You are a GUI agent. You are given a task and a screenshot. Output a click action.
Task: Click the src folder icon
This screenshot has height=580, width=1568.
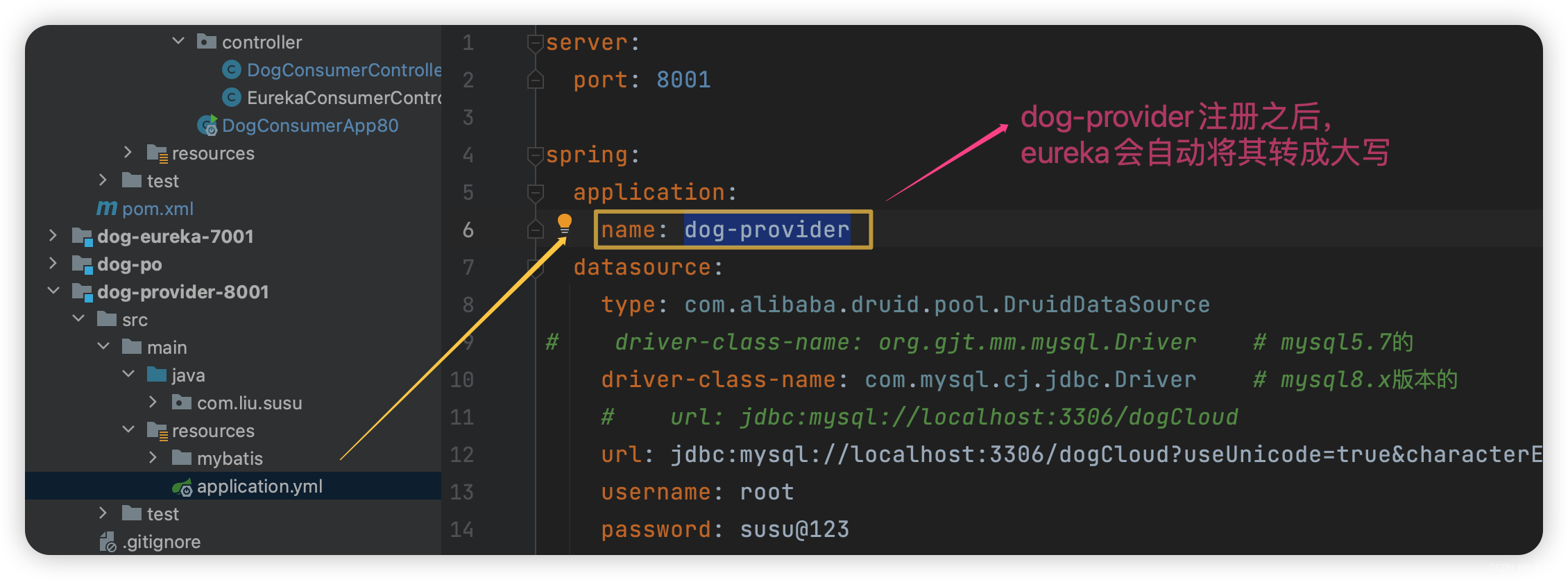pos(107,319)
